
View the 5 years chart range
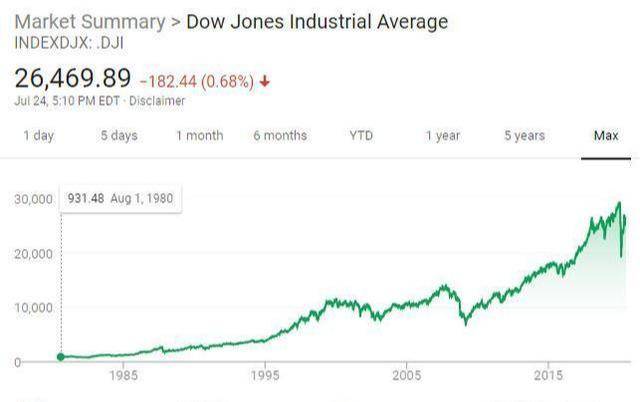click(524, 136)
